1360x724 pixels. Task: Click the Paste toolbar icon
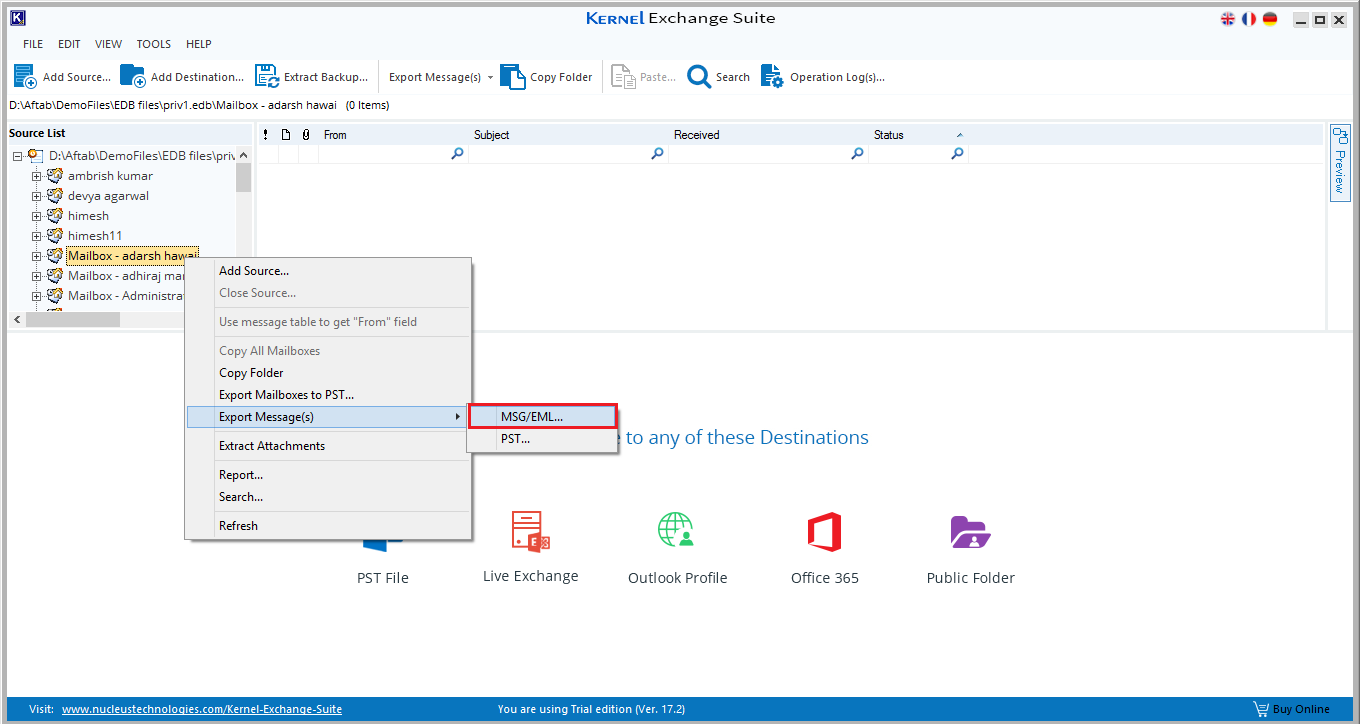623,76
